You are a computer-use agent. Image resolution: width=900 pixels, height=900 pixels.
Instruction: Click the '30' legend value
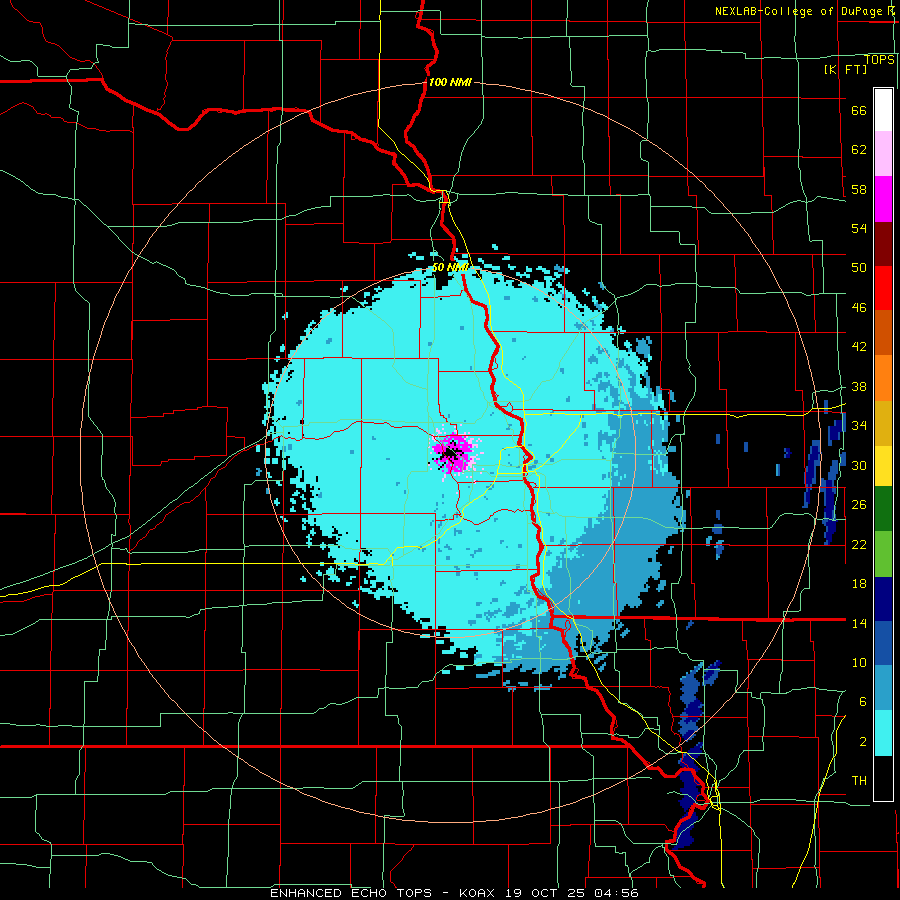859,465
